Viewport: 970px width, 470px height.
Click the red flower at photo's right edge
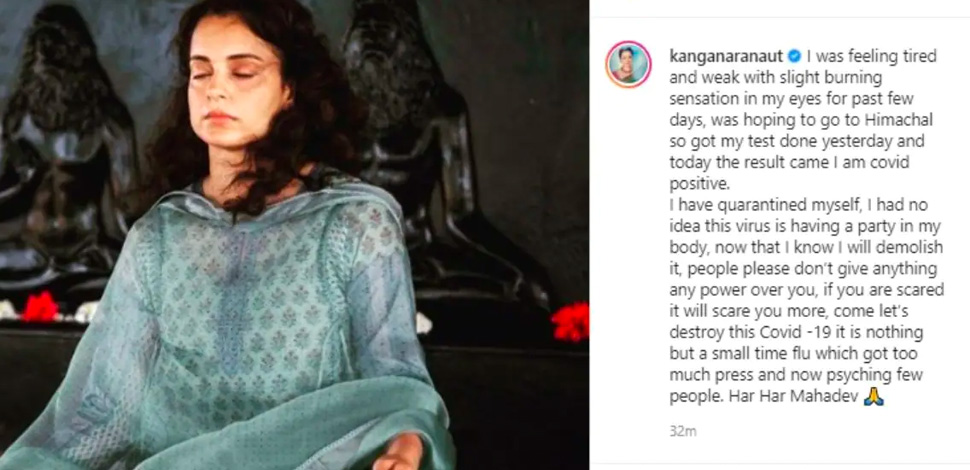[x=570, y=322]
